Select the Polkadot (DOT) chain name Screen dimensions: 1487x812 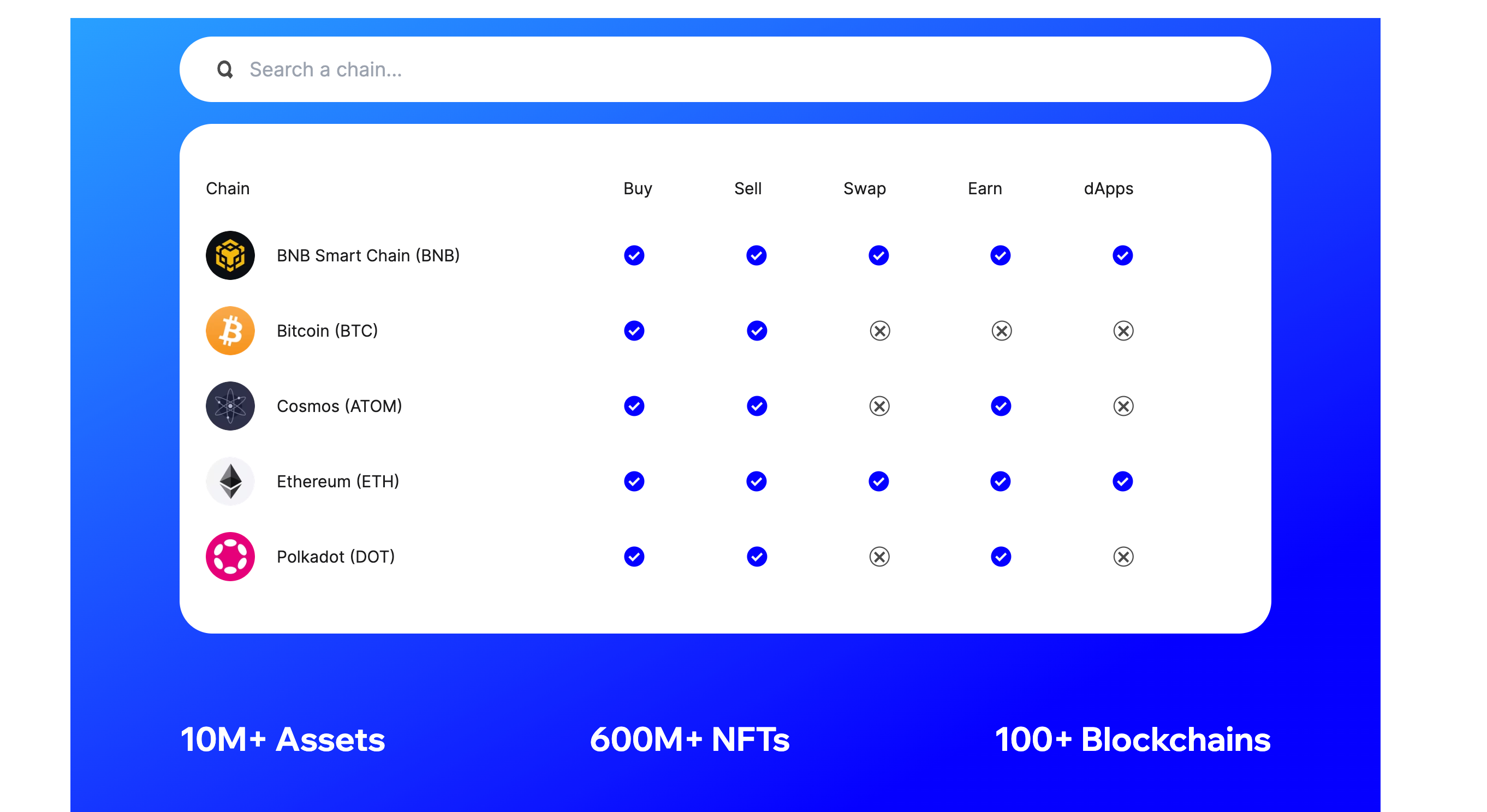pos(335,556)
